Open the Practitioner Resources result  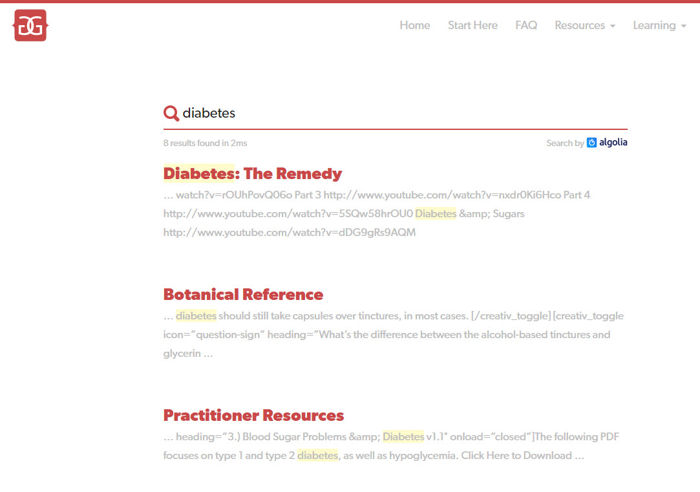coord(253,415)
